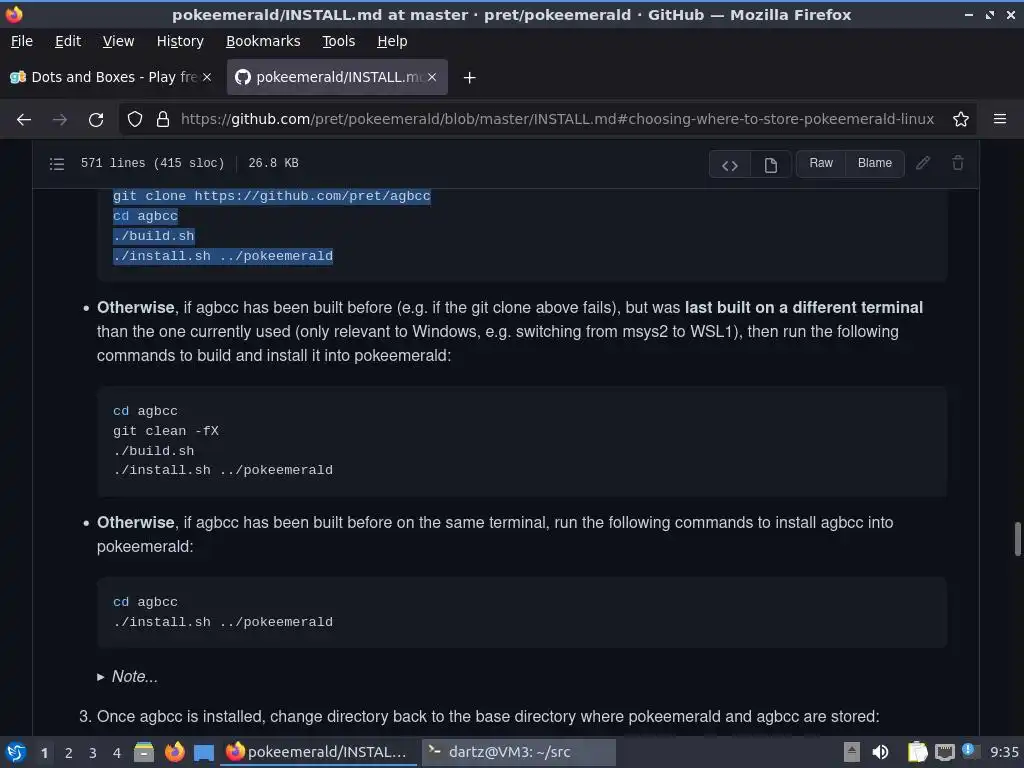Open the Tools menu

coord(338,41)
